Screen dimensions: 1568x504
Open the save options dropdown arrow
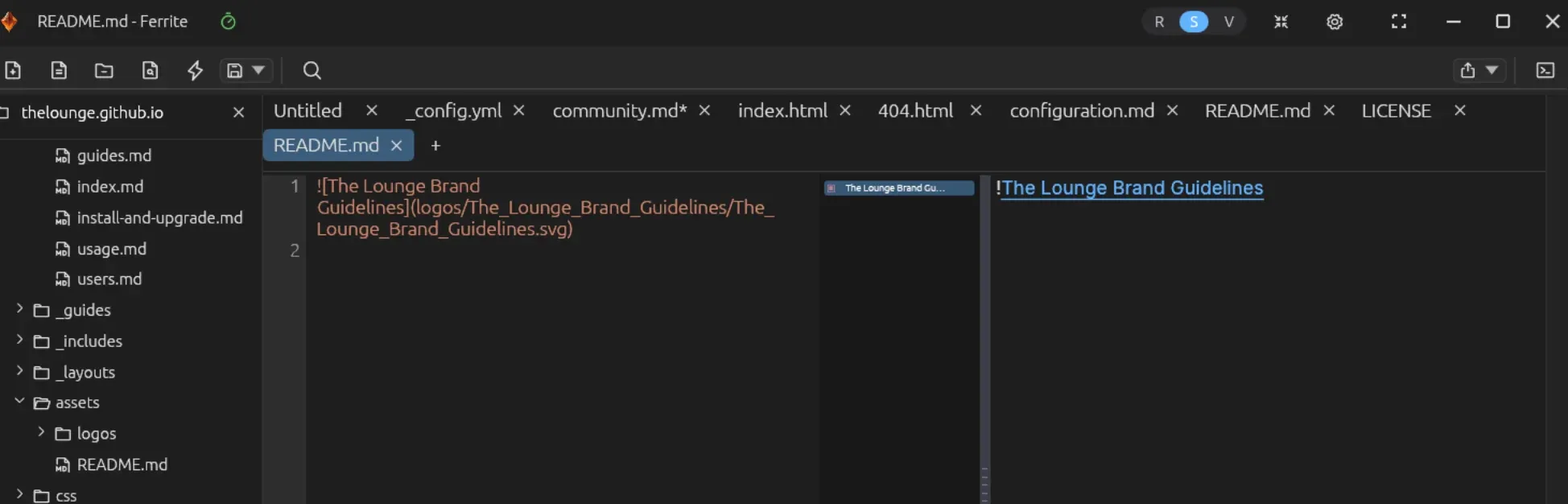coord(258,70)
